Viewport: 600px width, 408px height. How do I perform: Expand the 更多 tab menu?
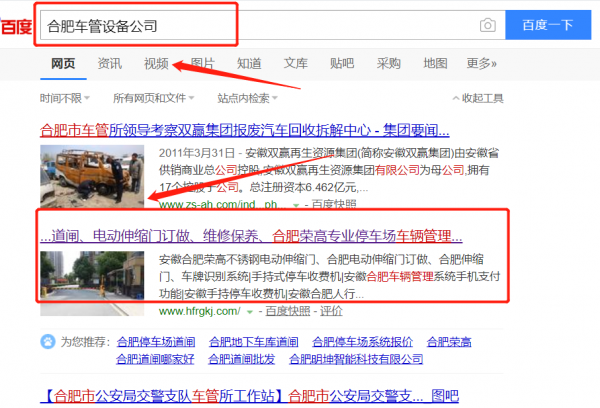tap(481, 64)
